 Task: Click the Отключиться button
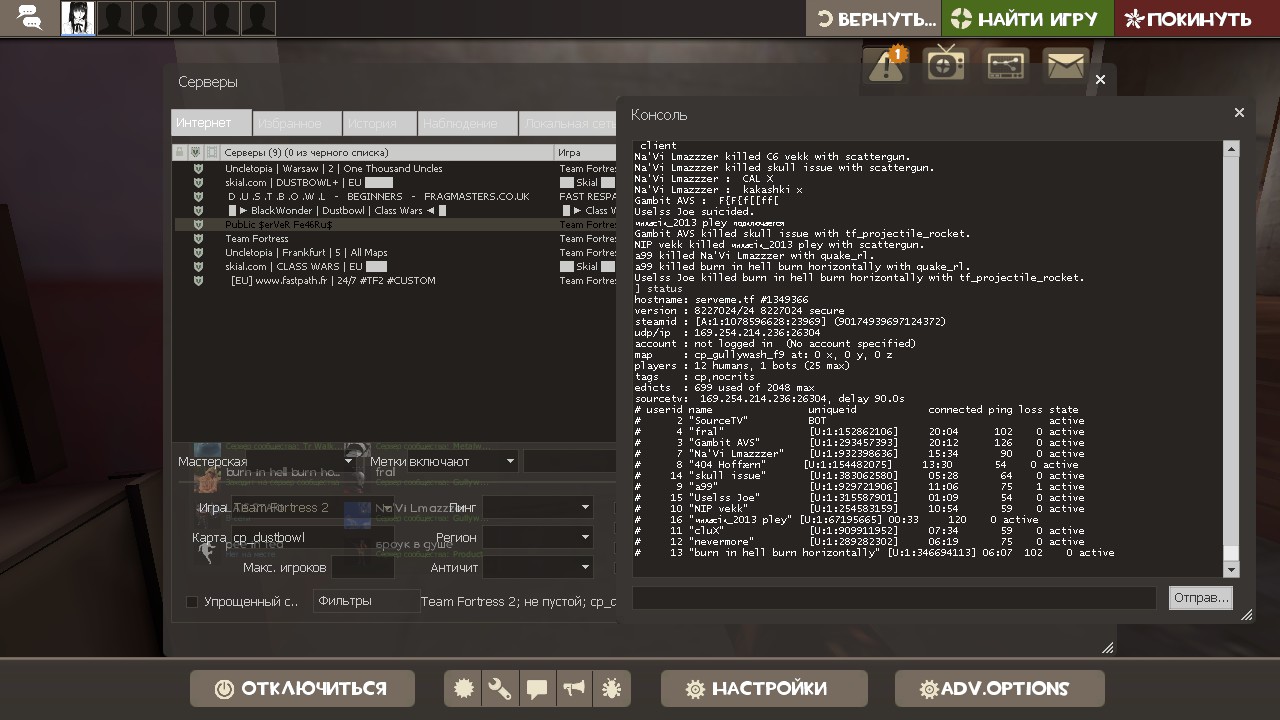[302, 688]
